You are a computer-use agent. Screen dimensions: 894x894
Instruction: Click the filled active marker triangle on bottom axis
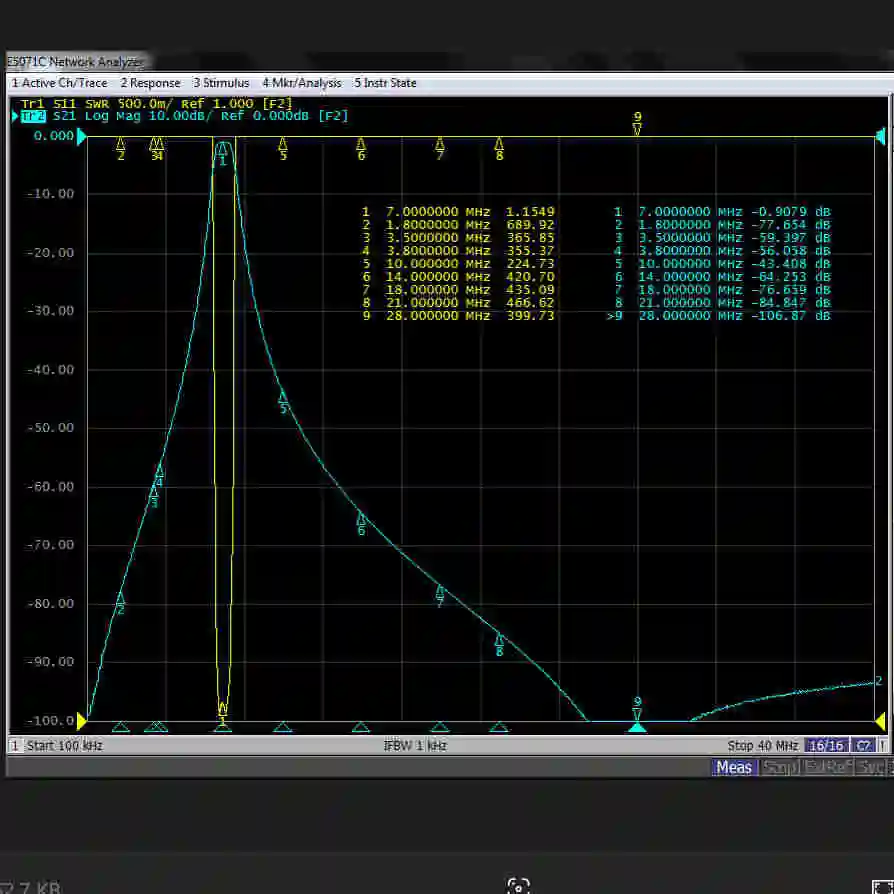[x=637, y=727]
